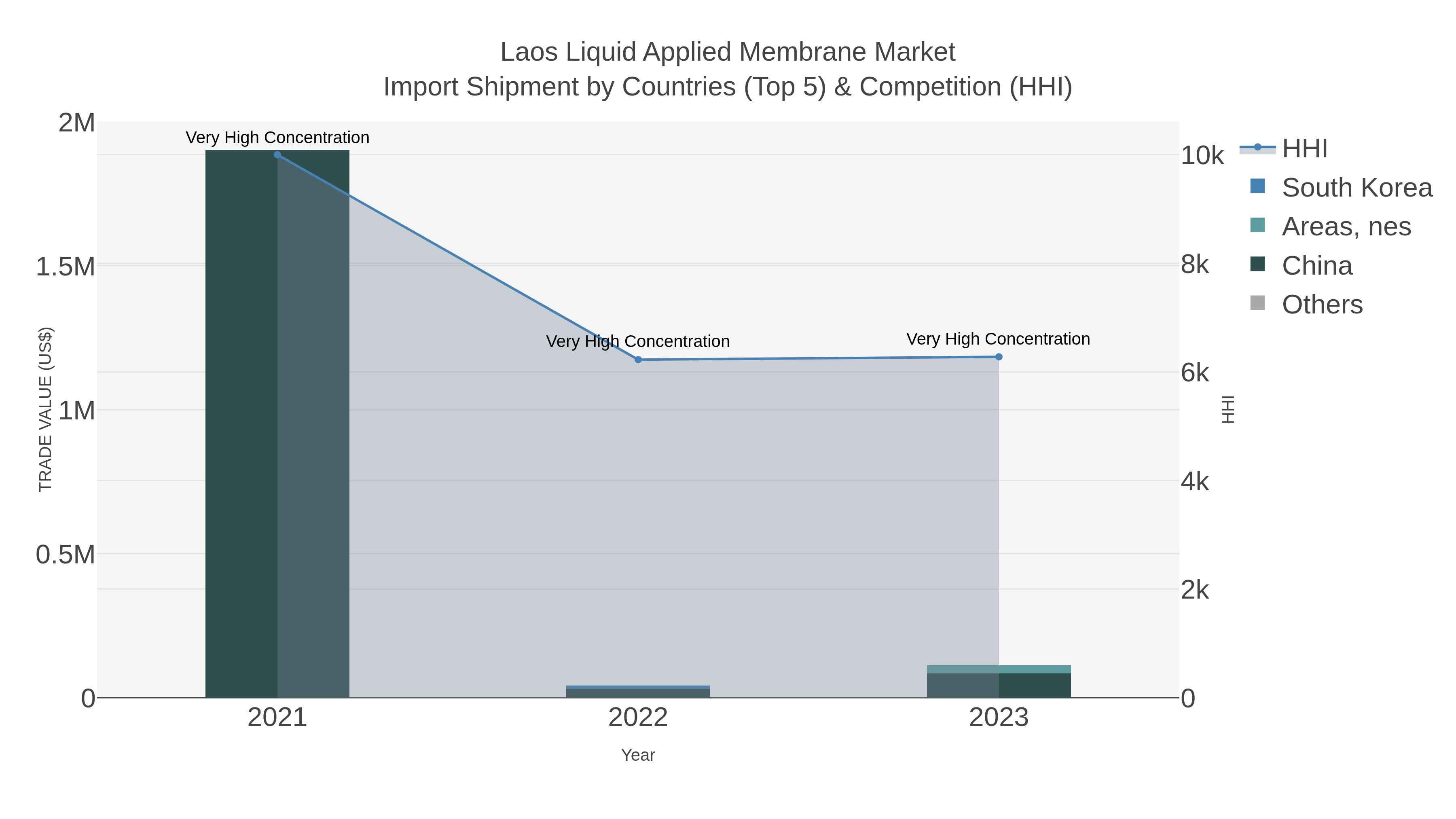The image size is (1456, 819).
Task: Toggle South Korea series in legend
Action: click(x=1341, y=188)
